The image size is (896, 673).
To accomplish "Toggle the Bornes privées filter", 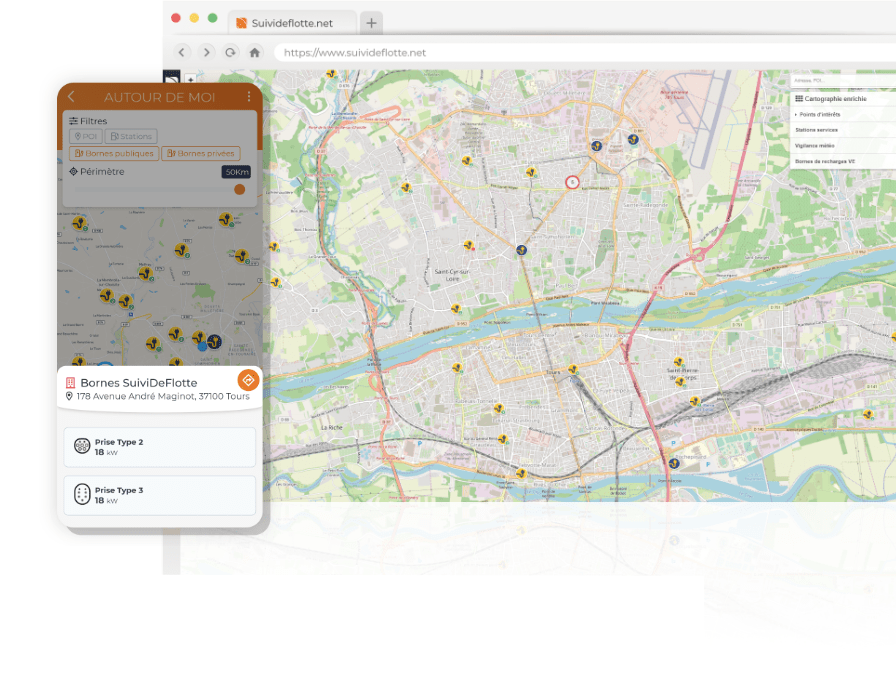I will coord(201,154).
